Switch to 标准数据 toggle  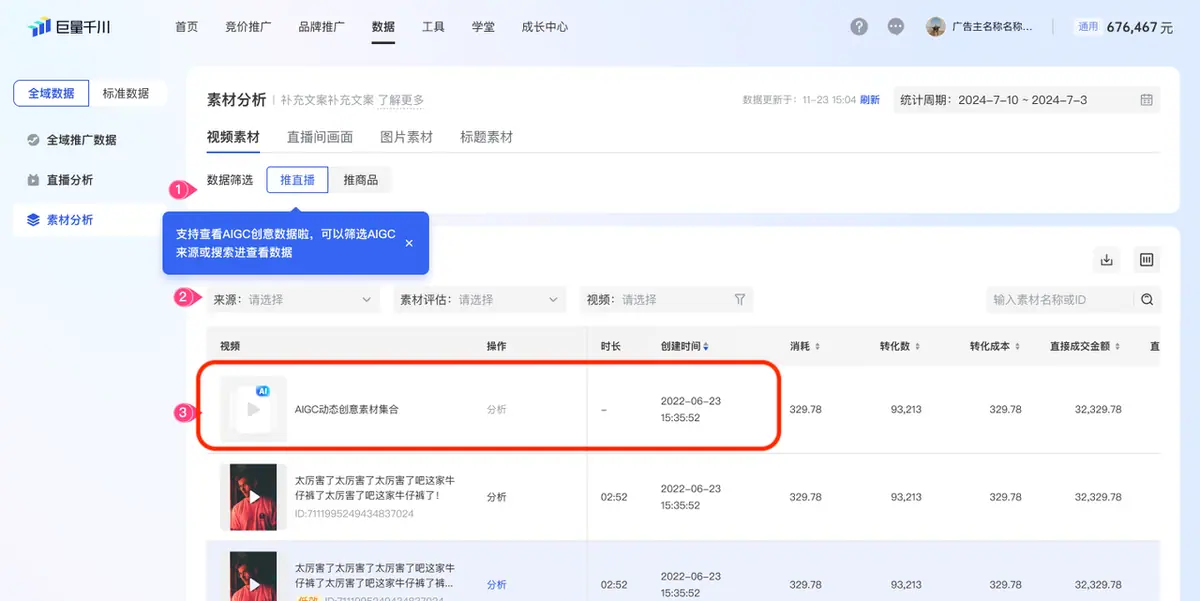126,93
